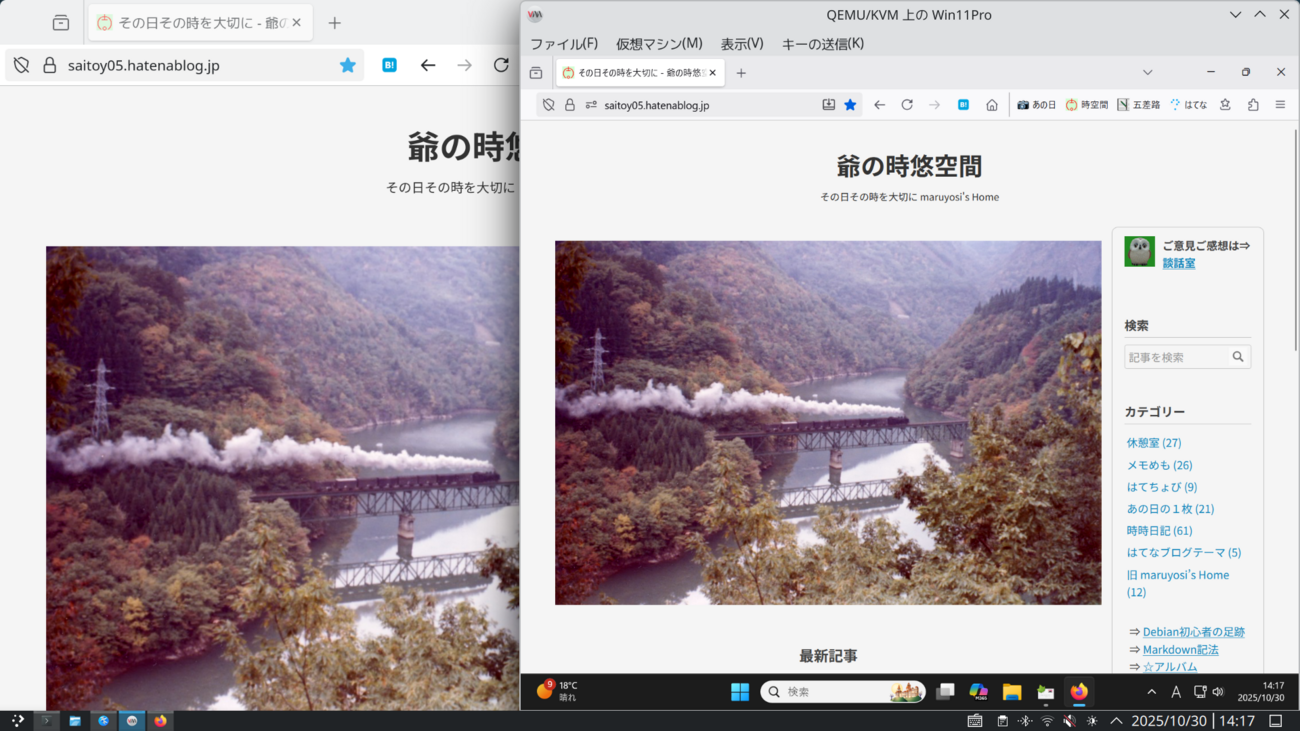
Task: Follow the Debian初心者の足跡 link
Action: click(1194, 632)
